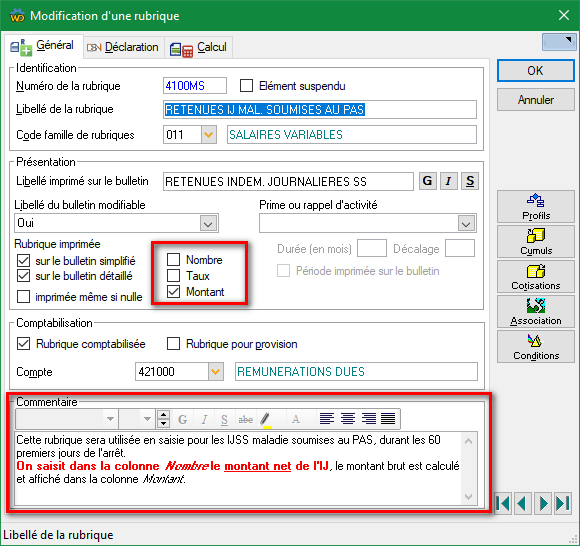
Task: Uncheck sur le bulletin détaillé
Action: click(24, 276)
